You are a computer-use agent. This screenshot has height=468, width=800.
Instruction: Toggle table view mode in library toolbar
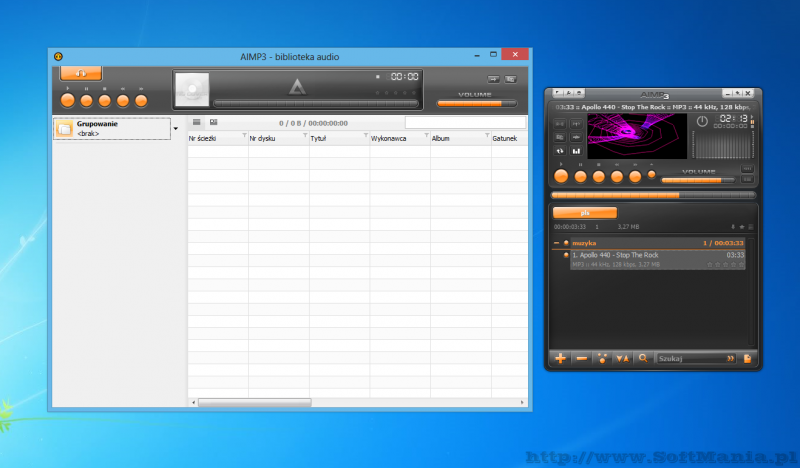[197, 122]
